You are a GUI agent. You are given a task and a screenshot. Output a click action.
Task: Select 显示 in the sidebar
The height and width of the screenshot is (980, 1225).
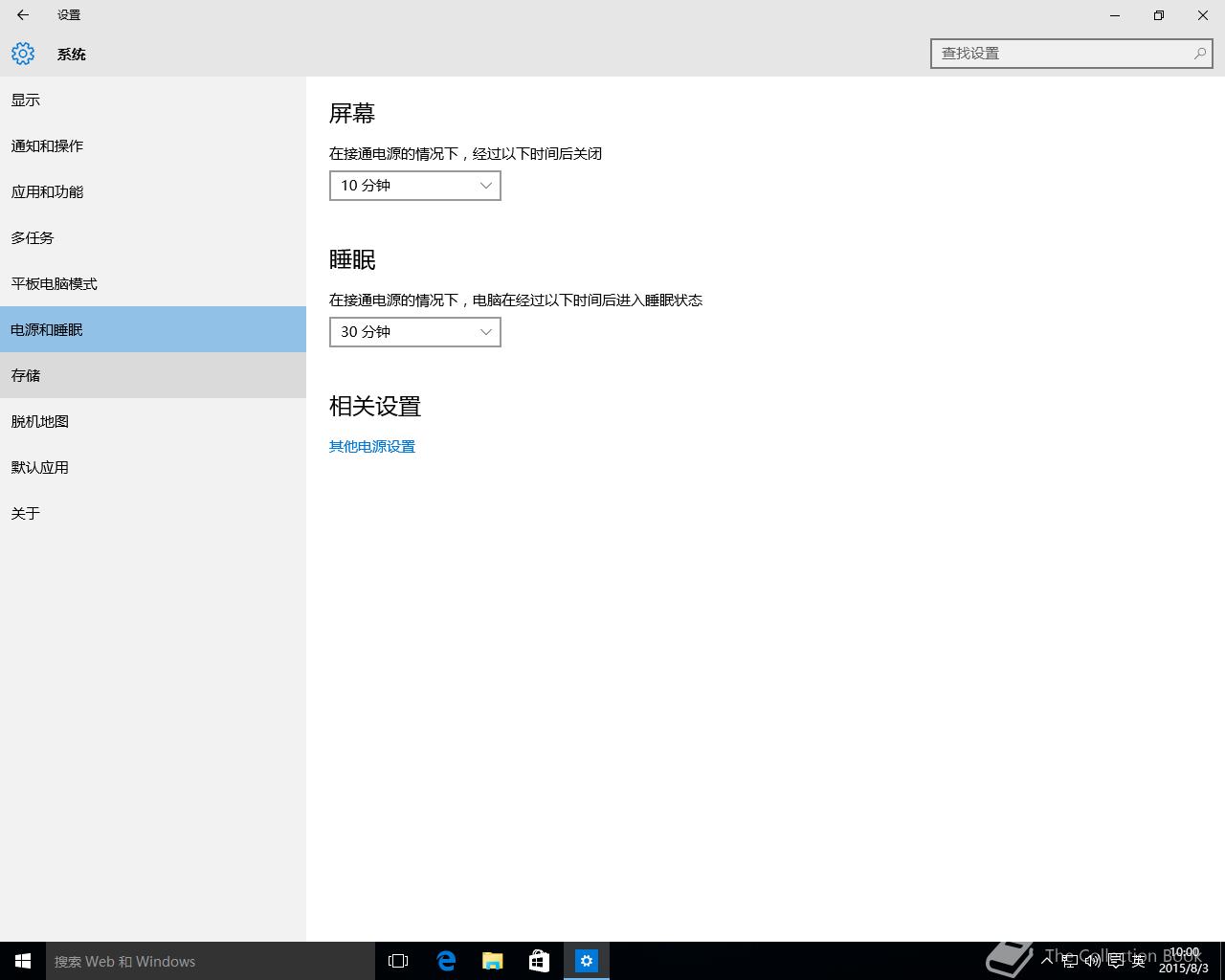[153, 100]
